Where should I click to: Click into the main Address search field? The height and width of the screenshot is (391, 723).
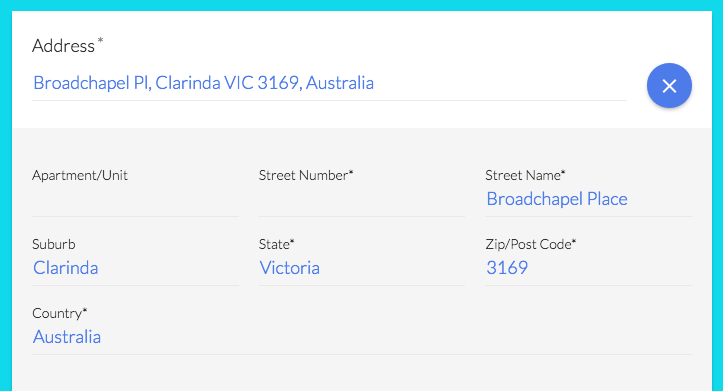click(x=329, y=83)
